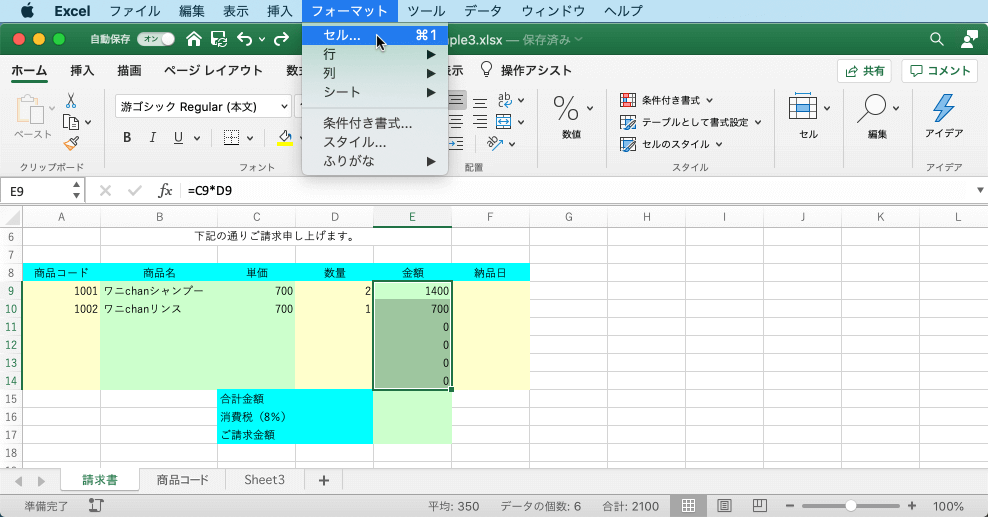The width and height of the screenshot is (988, 517).
Task: Switch to Page Break Preview icon
Action: [759, 506]
